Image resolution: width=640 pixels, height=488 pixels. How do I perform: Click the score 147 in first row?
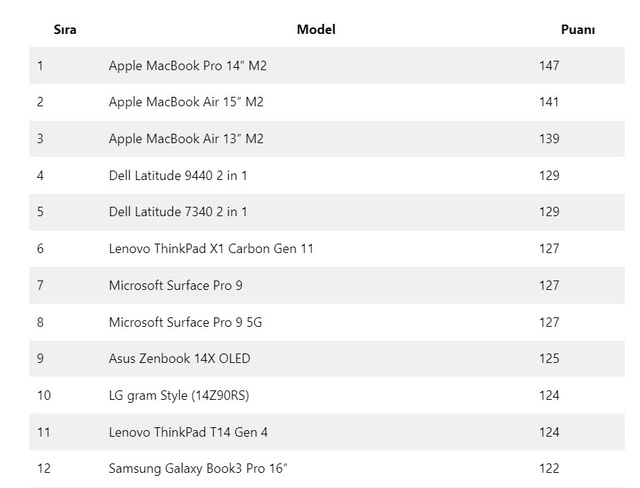pyautogui.click(x=549, y=66)
